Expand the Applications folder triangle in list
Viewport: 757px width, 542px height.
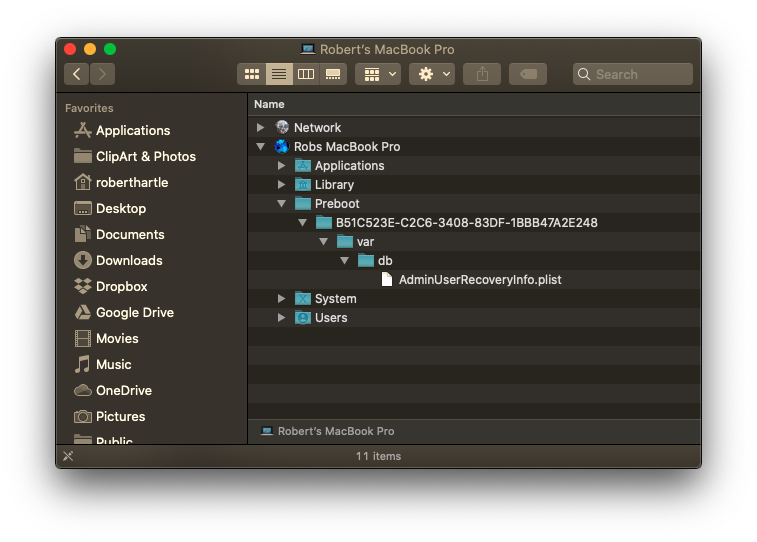(x=281, y=166)
